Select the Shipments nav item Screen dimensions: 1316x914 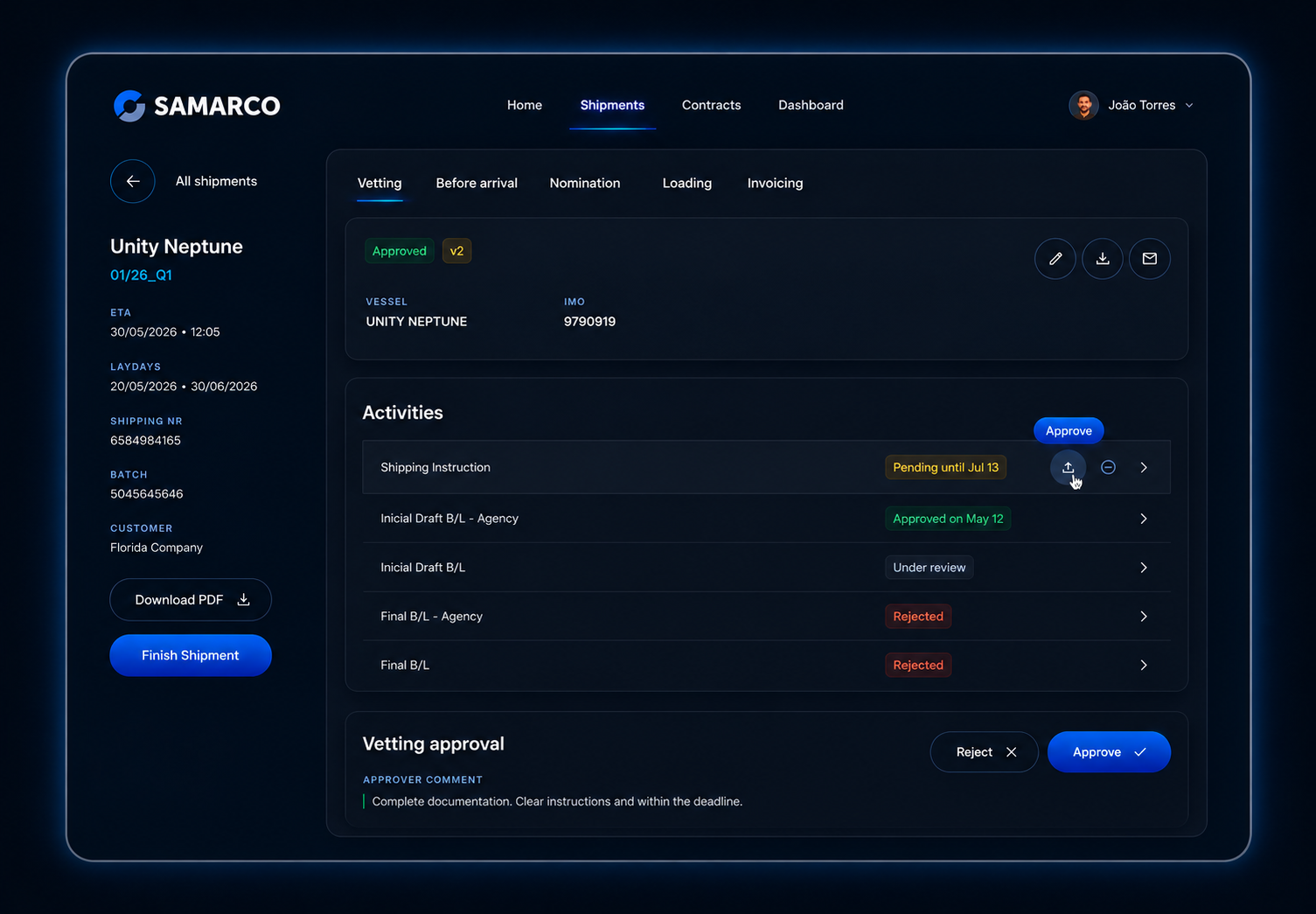point(612,105)
